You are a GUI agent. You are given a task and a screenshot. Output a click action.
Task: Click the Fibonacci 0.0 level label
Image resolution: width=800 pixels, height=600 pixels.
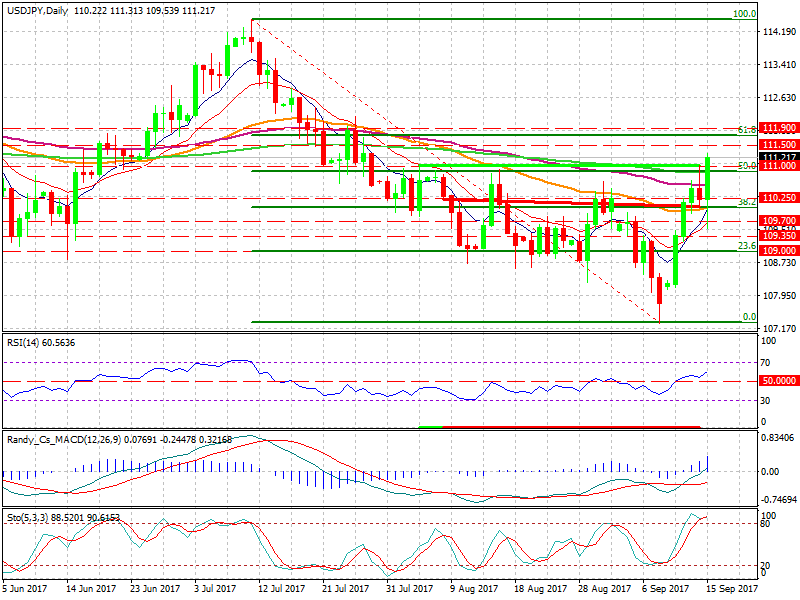pyautogui.click(x=748, y=317)
